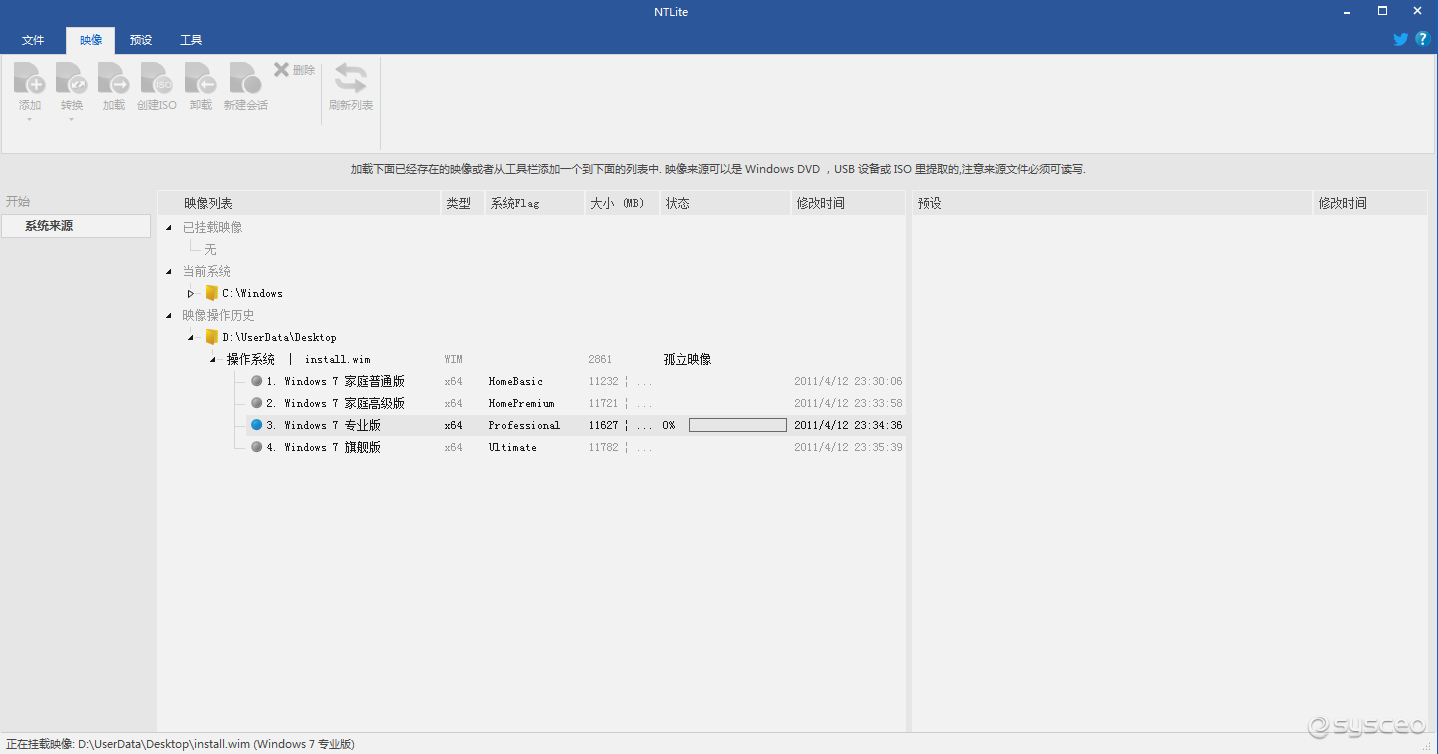Click the D:\UserData\Desktop folder icon
This screenshot has width=1438, height=754.
211,337
